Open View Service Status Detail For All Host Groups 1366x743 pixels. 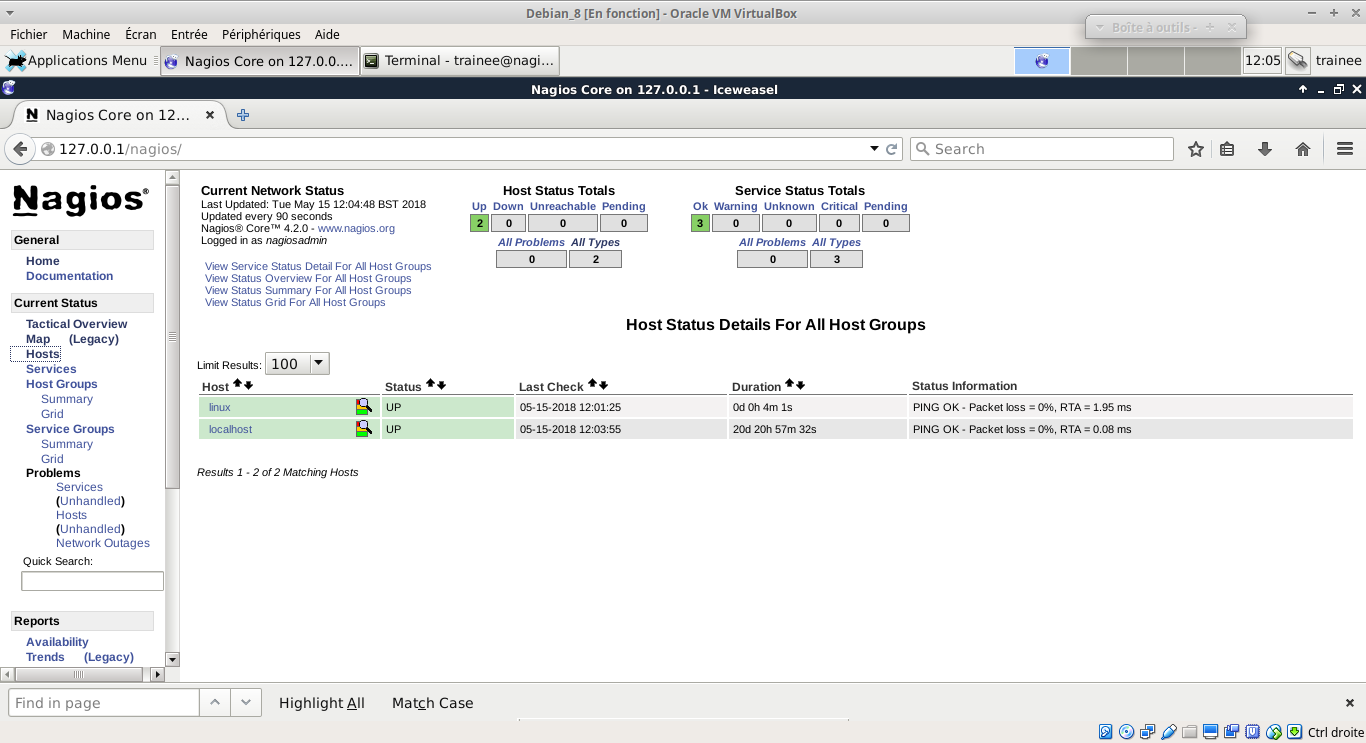(318, 266)
